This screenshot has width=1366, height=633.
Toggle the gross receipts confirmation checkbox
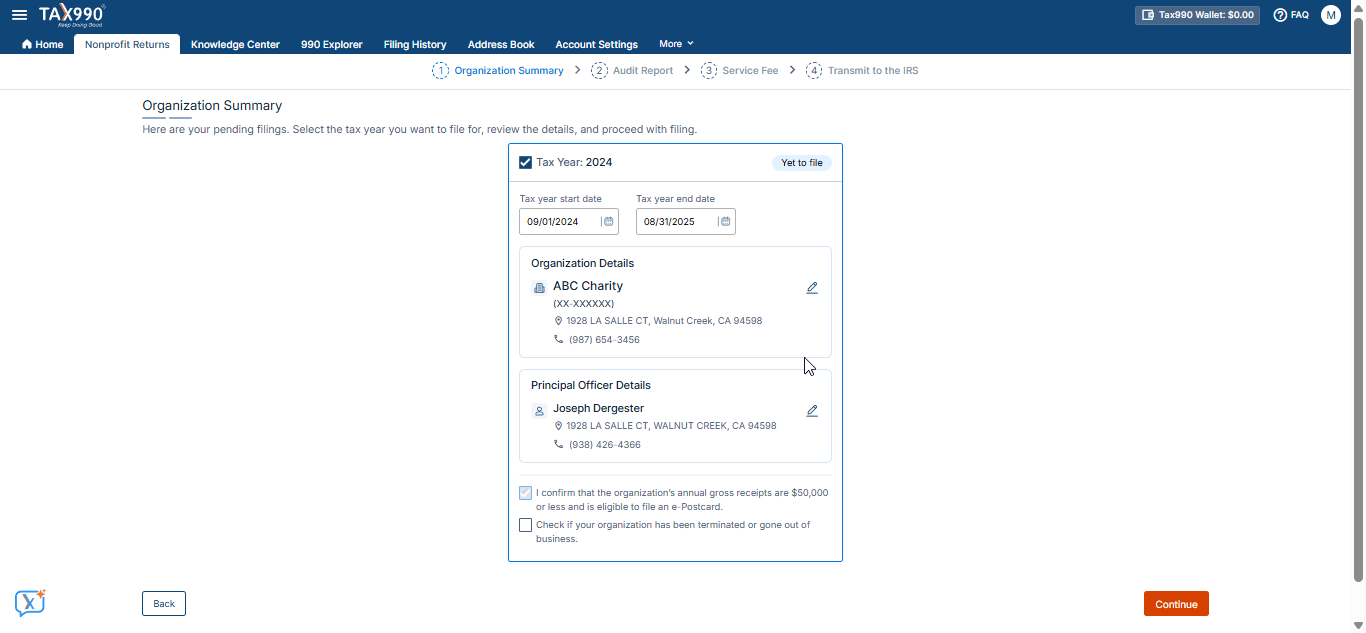coord(525,493)
